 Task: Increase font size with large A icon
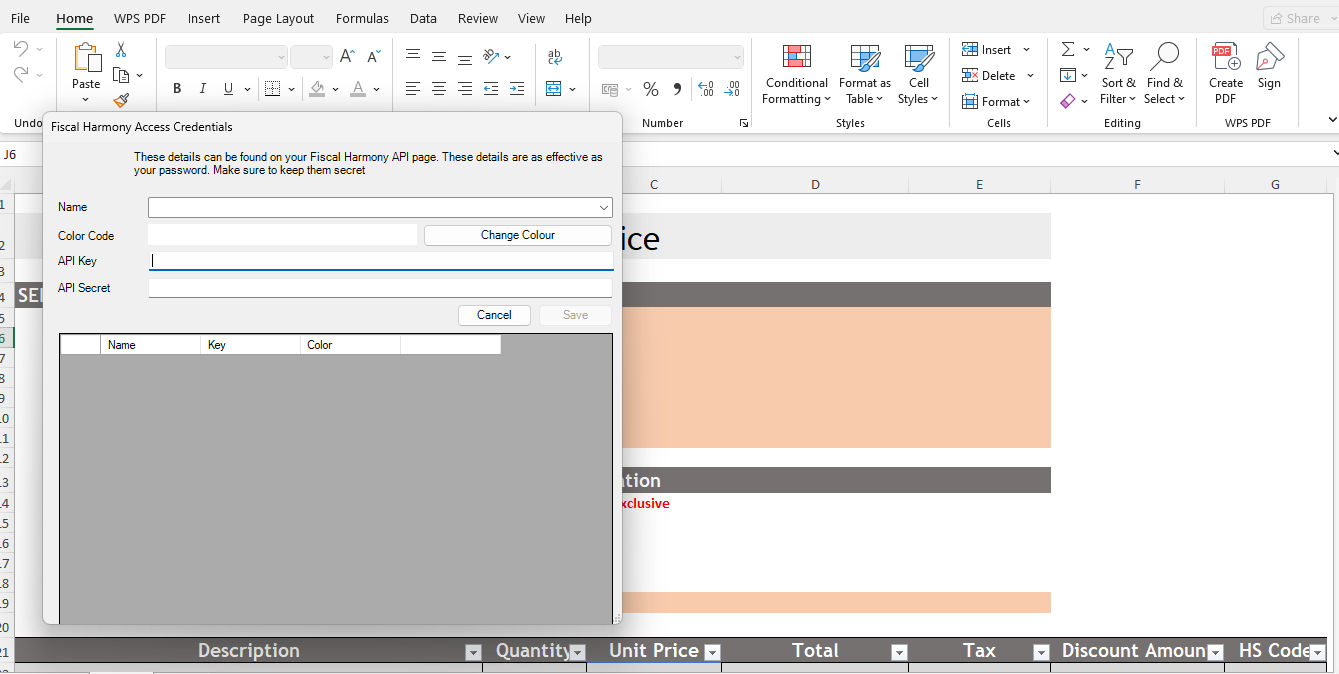click(347, 57)
